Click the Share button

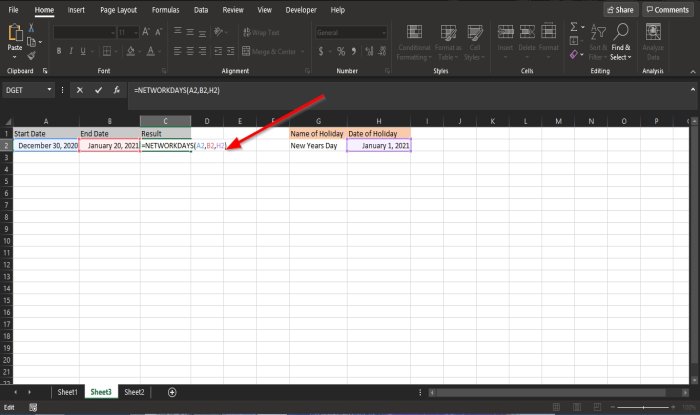620,9
